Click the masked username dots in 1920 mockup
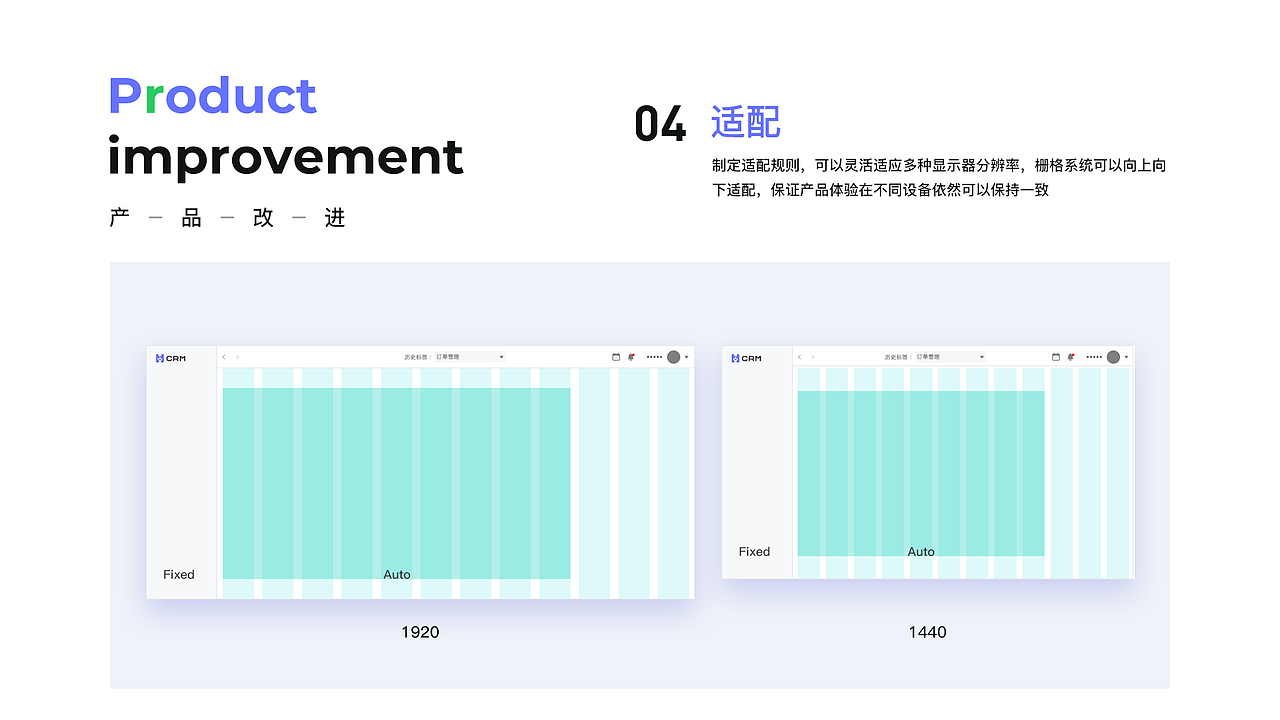Image resolution: width=1280 pixels, height=720 pixels. (654, 357)
